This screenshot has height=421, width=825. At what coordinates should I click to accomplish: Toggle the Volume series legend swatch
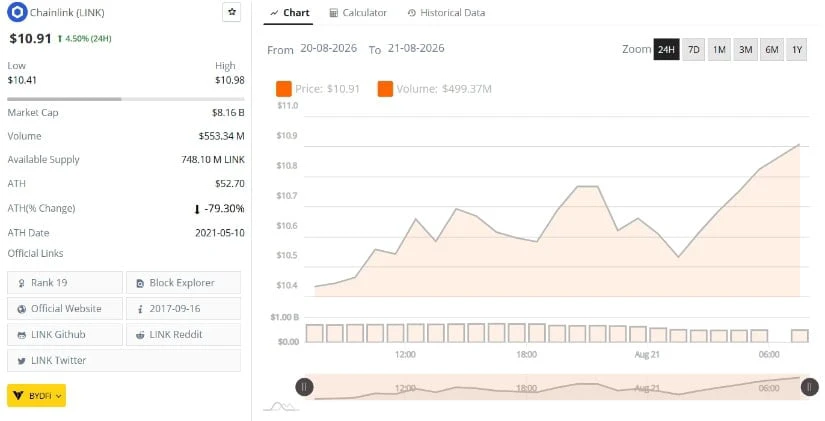click(385, 89)
